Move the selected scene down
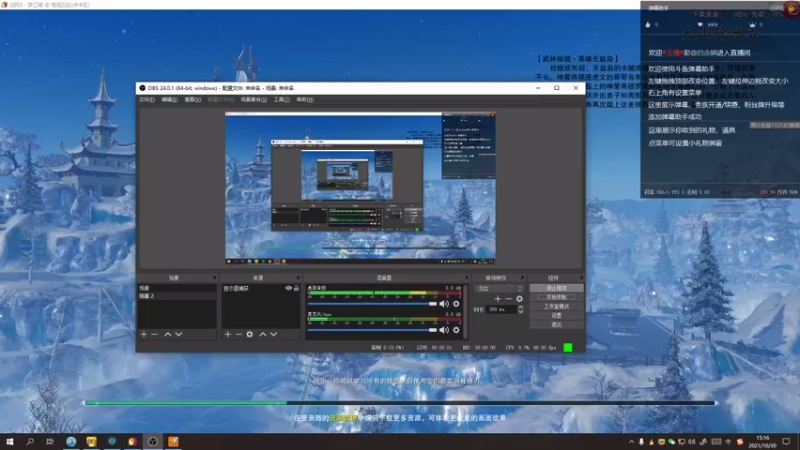The height and width of the screenshot is (450, 800). click(179, 334)
